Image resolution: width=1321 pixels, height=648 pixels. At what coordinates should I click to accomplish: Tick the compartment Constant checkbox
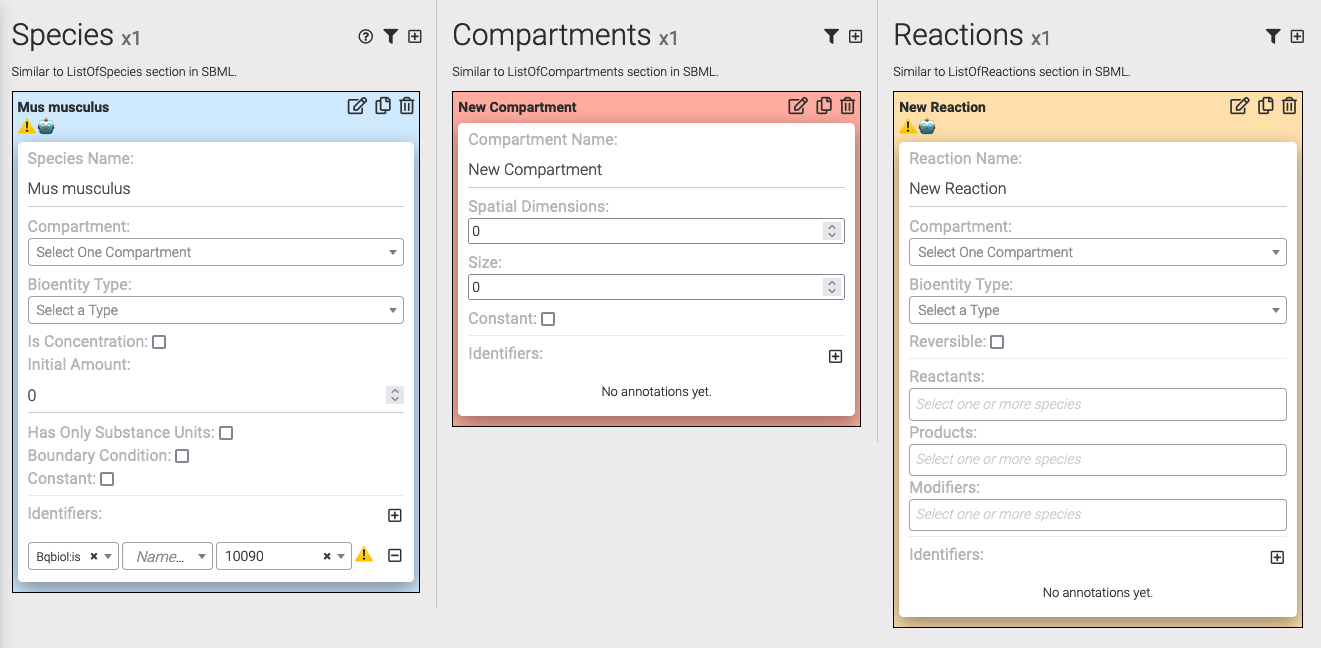pyautogui.click(x=548, y=319)
